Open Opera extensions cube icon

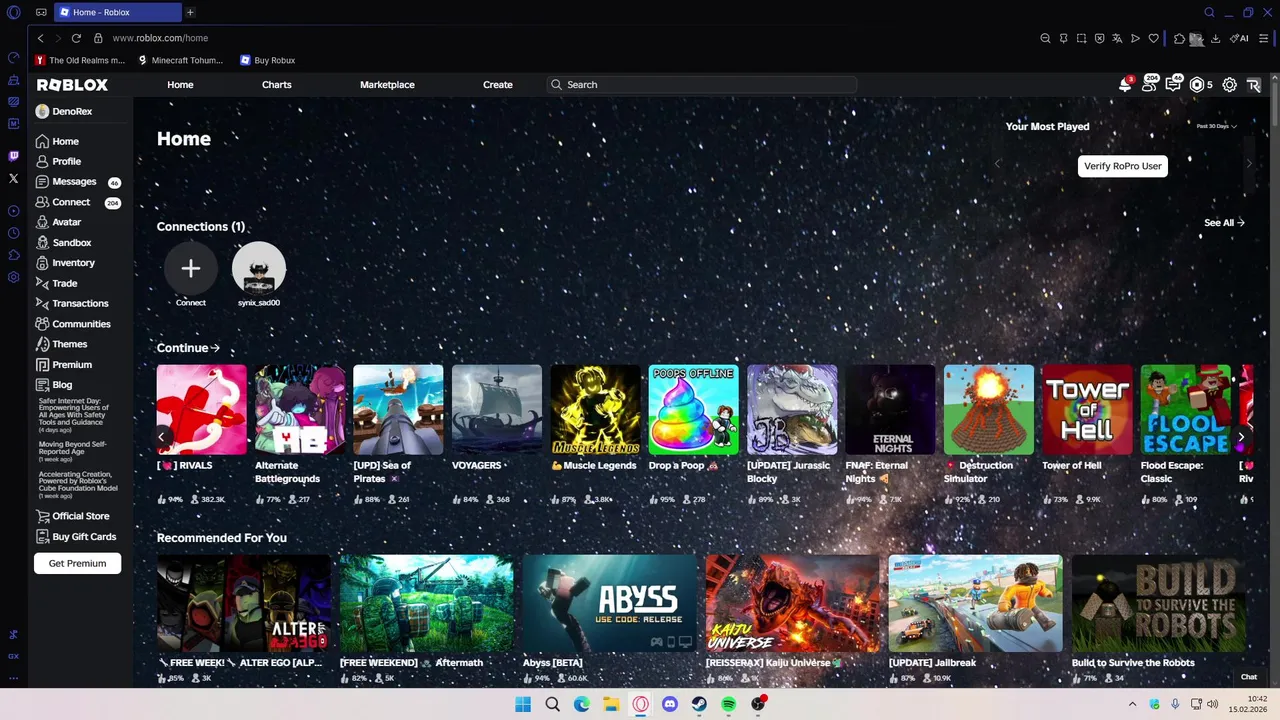(x=1179, y=38)
